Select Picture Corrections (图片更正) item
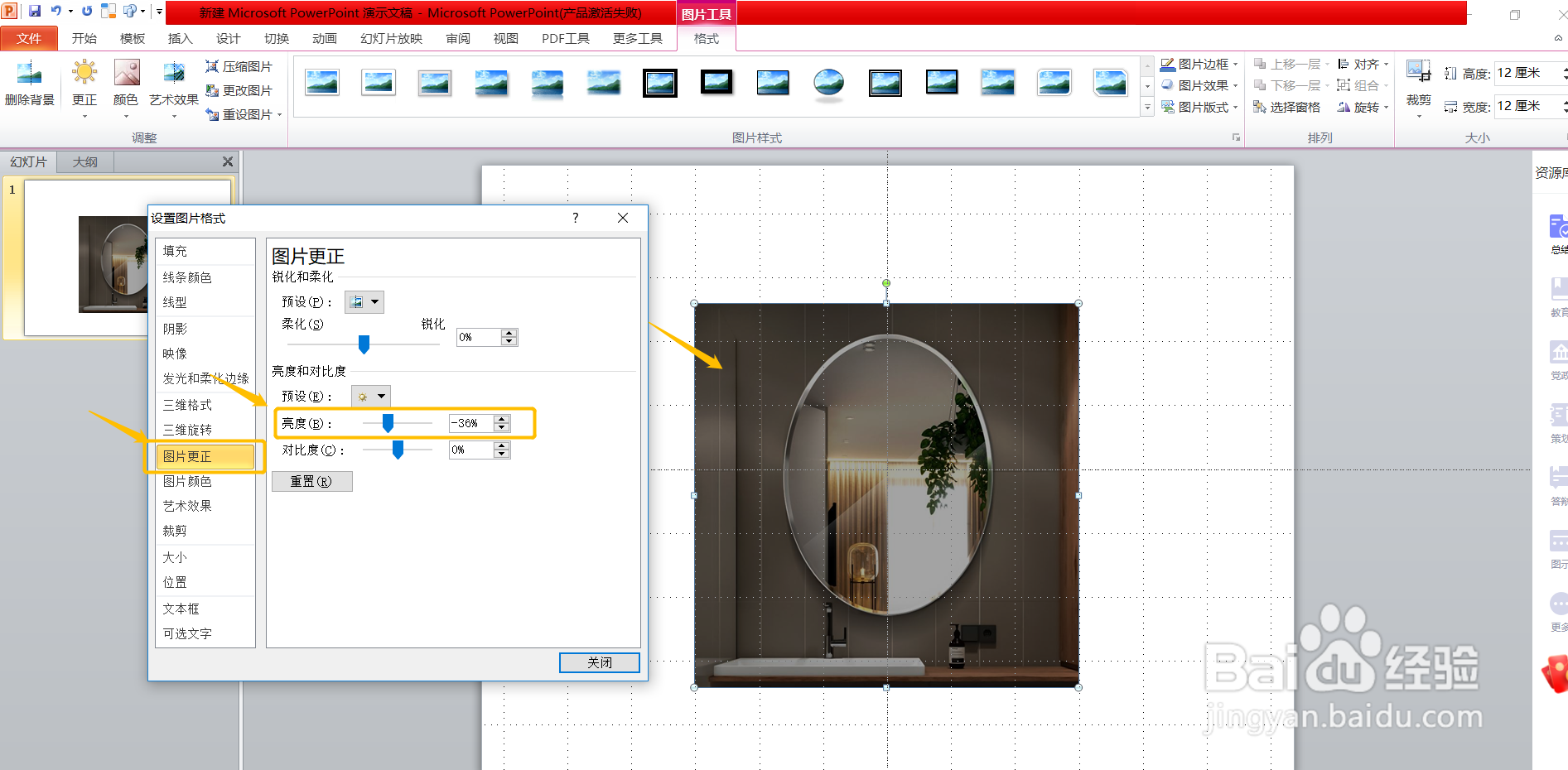This screenshot has height=770, width=1568. (x=205, y=456)
